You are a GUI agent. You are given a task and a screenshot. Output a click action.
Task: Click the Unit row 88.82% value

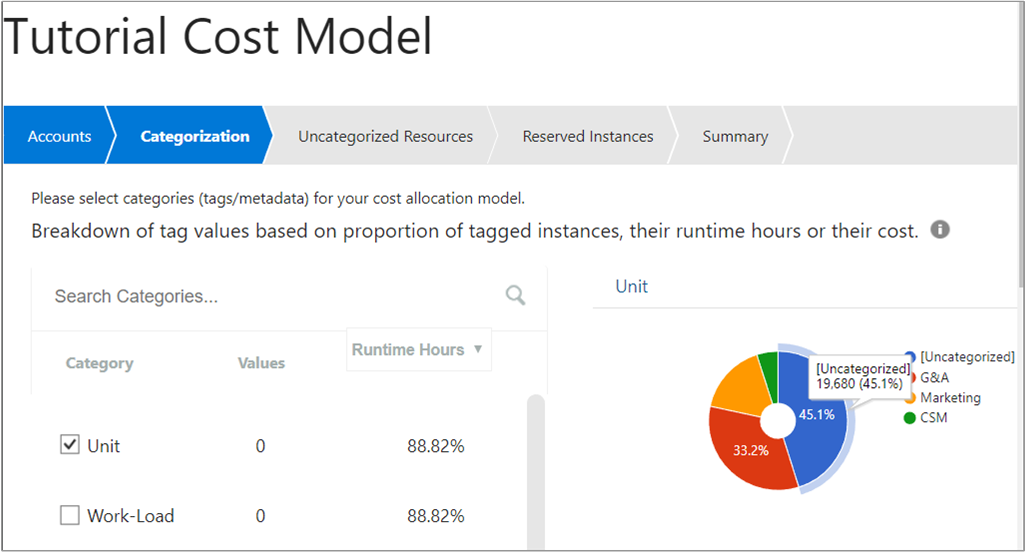click(x=436, y=446)
